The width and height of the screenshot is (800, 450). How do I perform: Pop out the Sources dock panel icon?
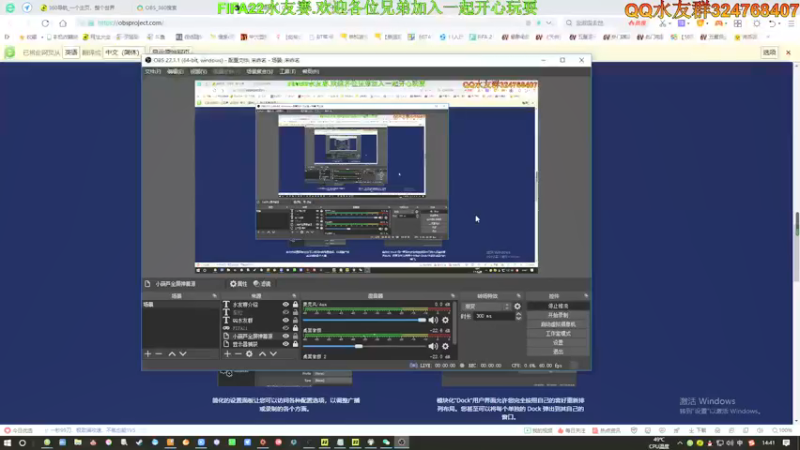pyautogui.click(x=294, y=296)
